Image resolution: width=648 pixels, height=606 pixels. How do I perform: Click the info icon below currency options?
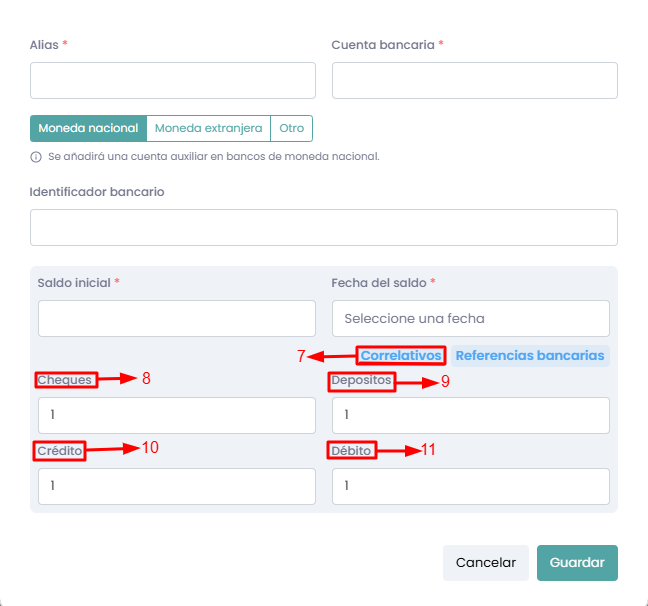36,157
